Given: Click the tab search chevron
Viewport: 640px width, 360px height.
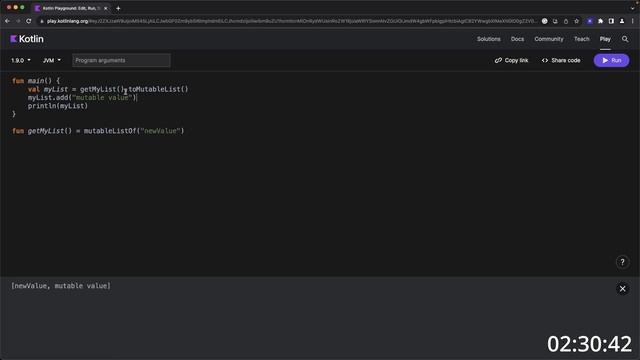Looking at the screenshot, I should coord(633,8).
